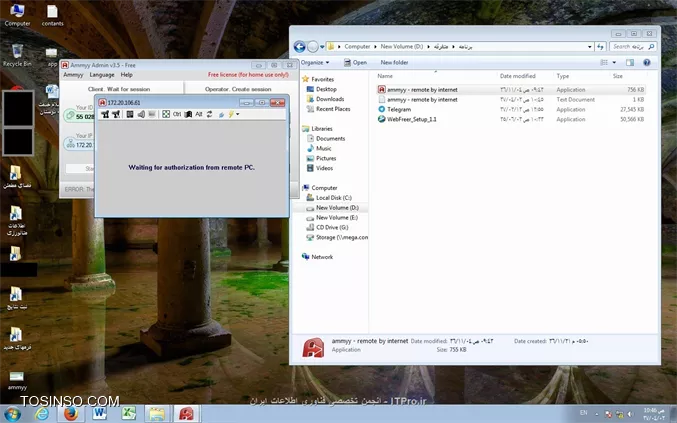Click the Alt key button in remote toolbar
The image size is (677, 423).
[x=199, y=114]
